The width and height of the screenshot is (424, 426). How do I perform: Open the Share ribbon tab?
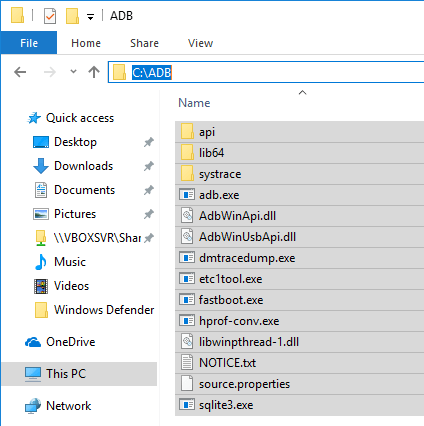(x=144, y=43)
